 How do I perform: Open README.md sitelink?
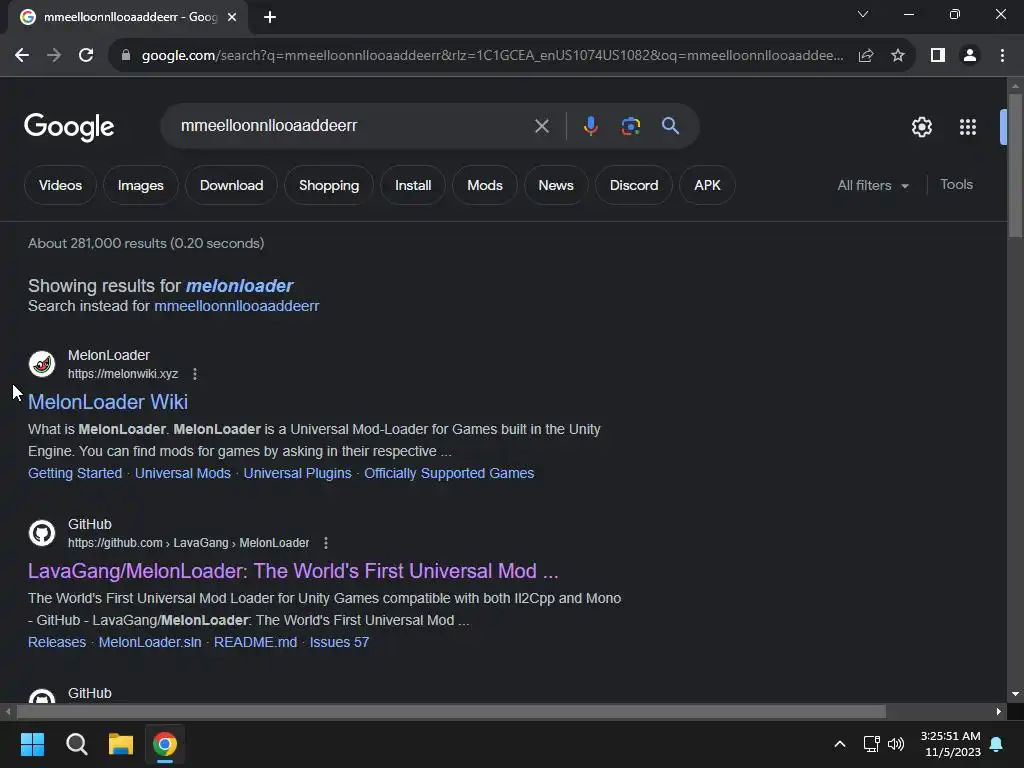255,643
